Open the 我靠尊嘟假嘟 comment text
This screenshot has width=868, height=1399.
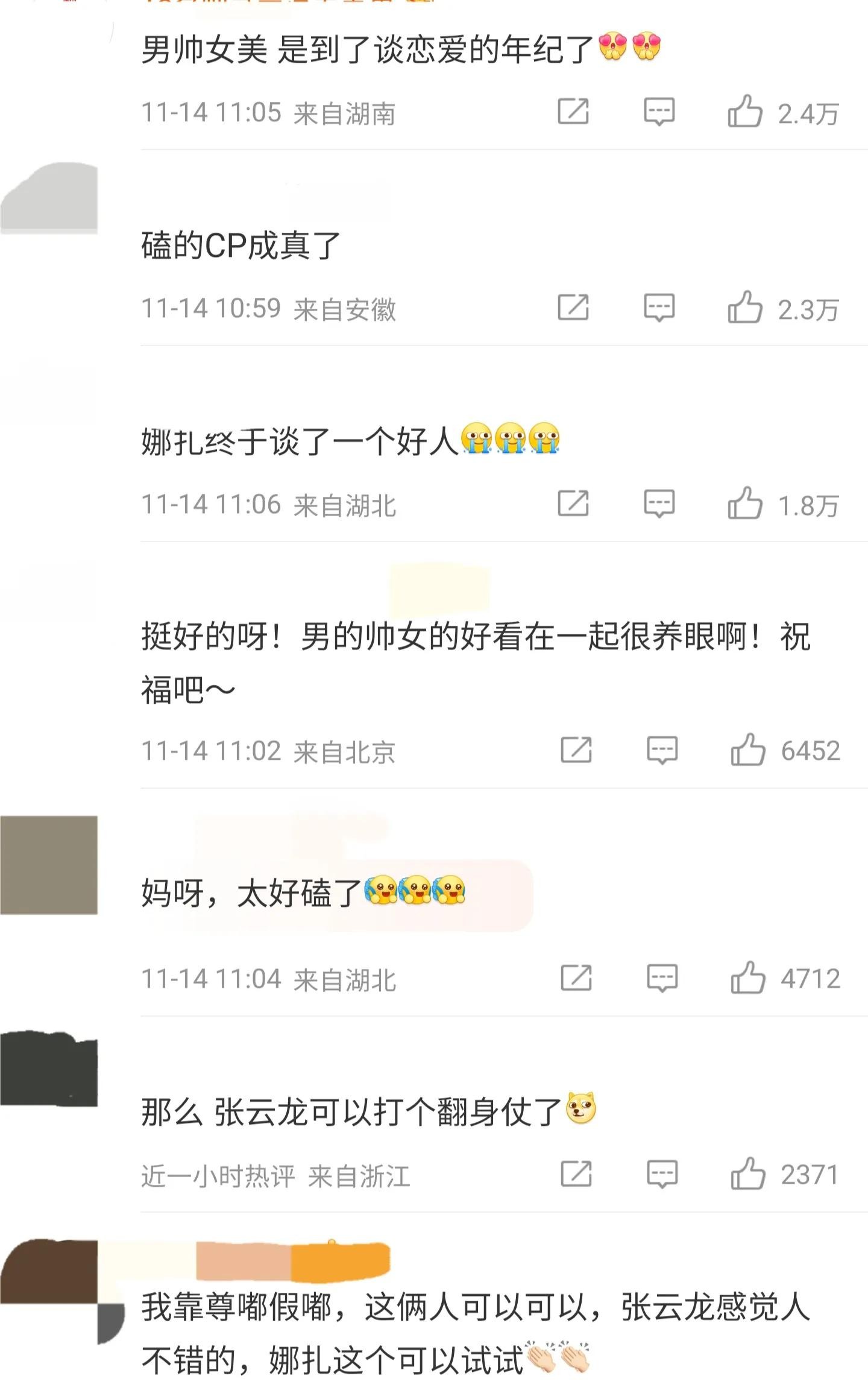(476, 1333)
